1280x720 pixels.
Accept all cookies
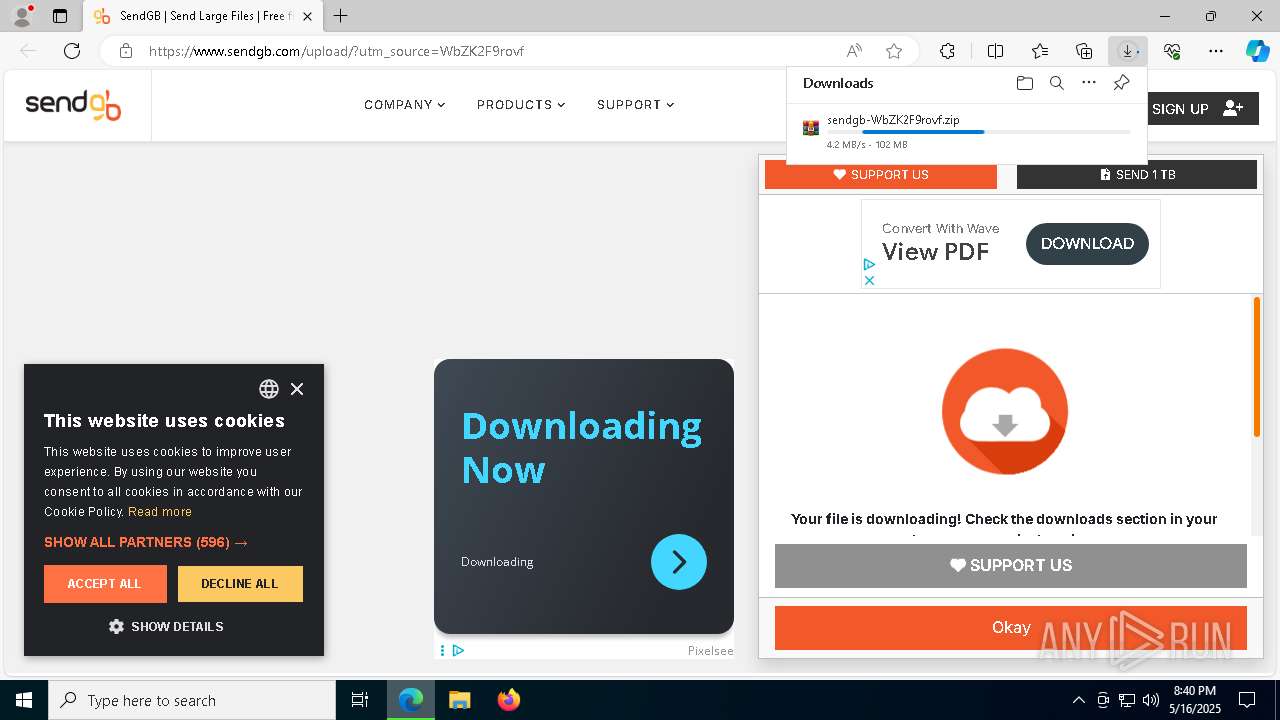coord(105,584)
